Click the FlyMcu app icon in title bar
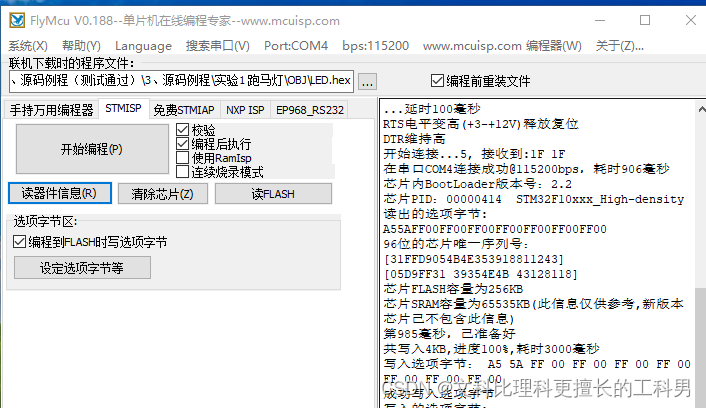Image resolution: width=706 pixels, height=408 pixels. pos(17,21)
